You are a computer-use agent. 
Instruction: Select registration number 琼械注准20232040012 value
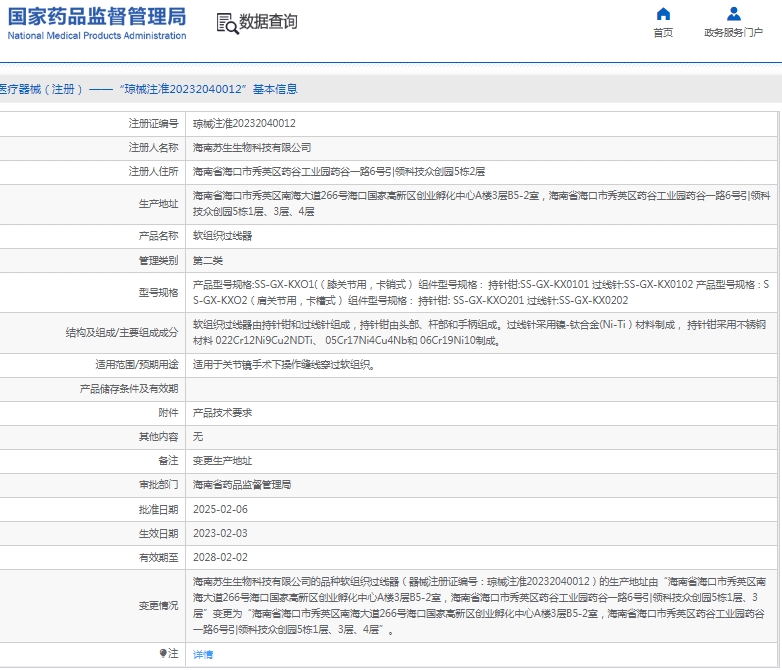(244, 123)
